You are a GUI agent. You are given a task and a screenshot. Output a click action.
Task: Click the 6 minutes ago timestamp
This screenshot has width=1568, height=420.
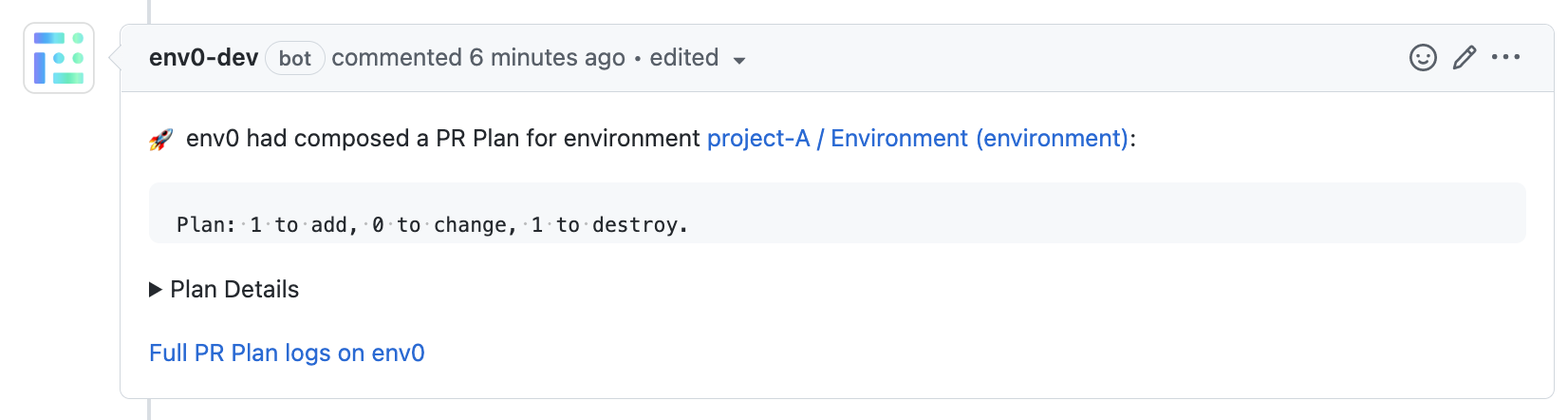[548, 58]
